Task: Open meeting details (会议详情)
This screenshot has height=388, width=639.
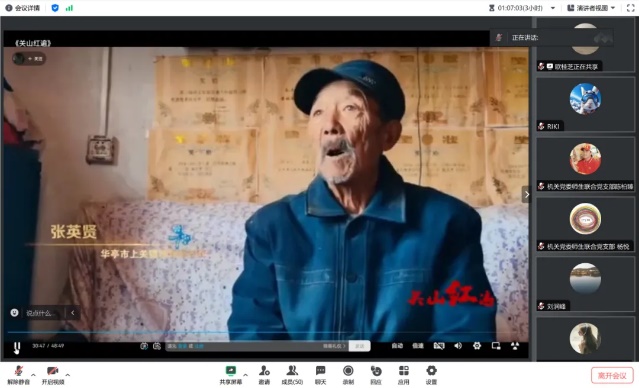Action: coord(23,8)
